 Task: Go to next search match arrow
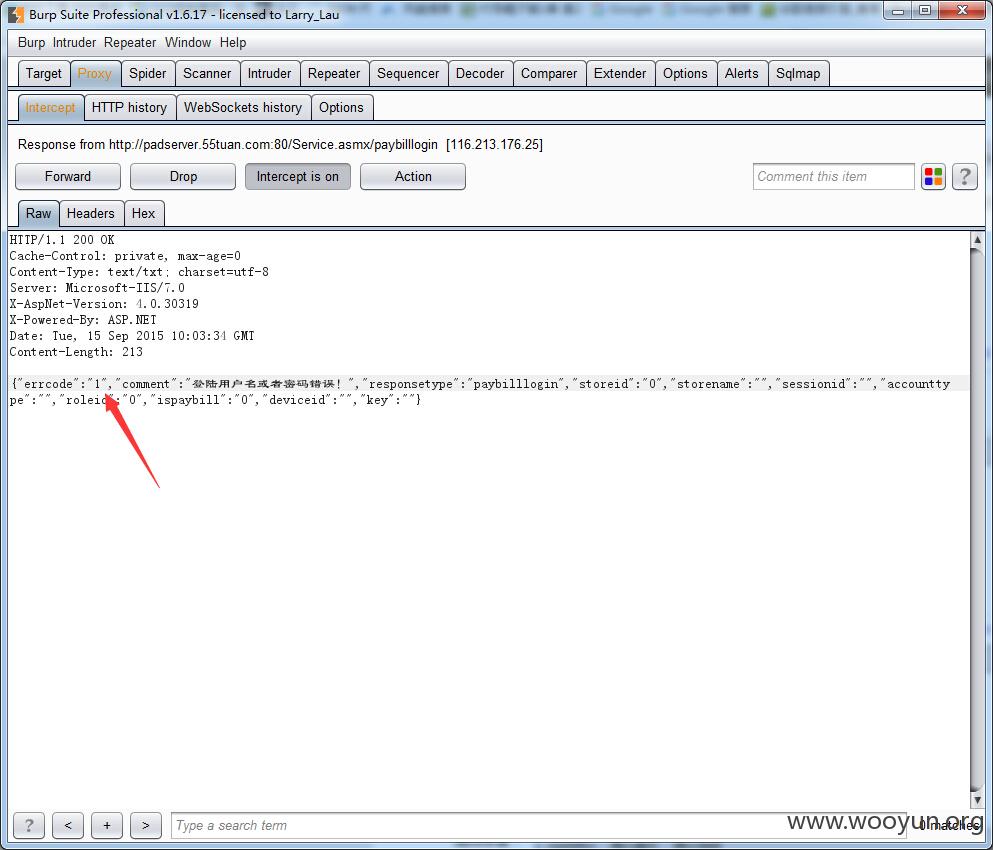146,825
